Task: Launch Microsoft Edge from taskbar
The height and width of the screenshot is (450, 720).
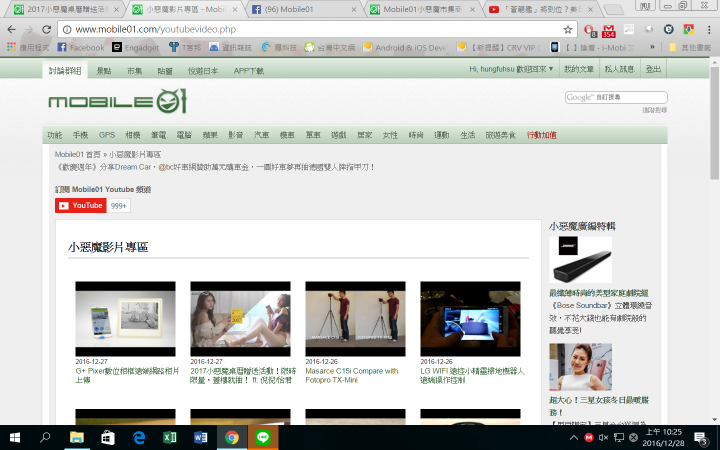Action: point(139,438)
